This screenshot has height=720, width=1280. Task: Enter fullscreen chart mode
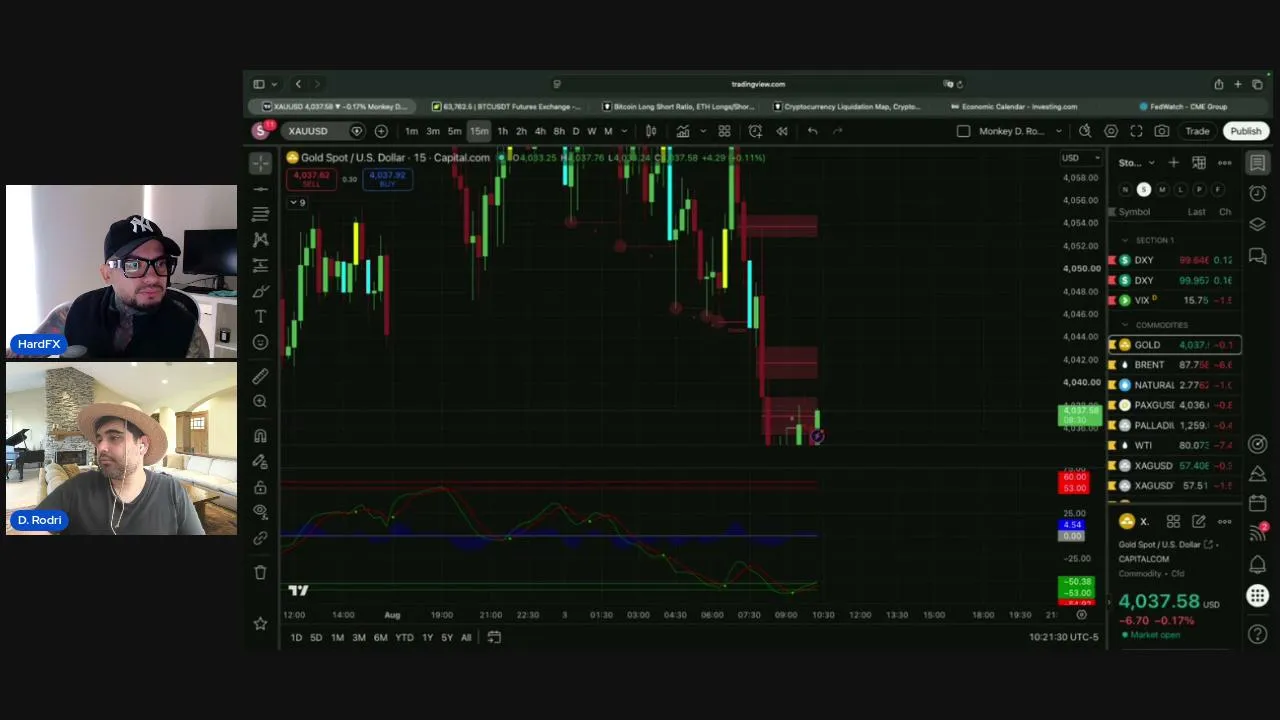click(x=1136, y=131)
